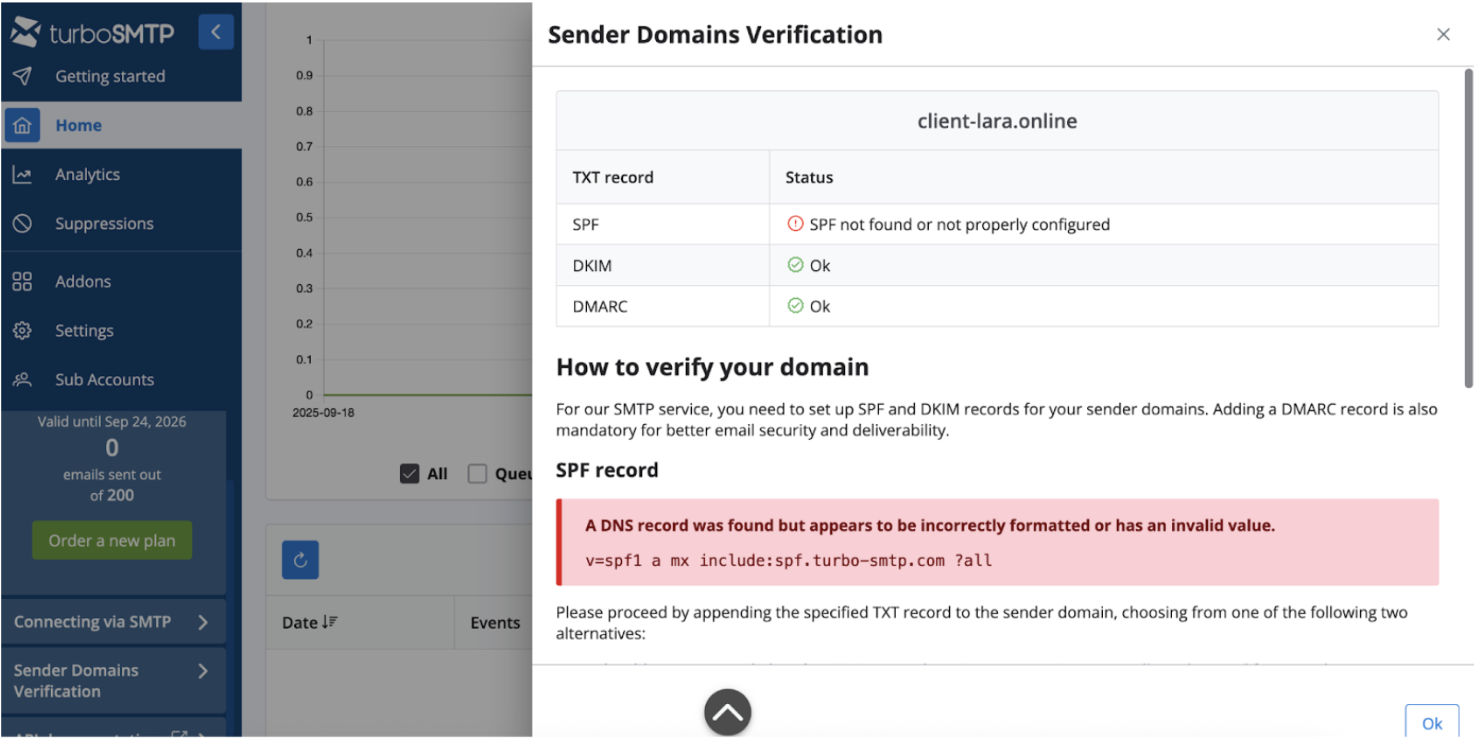Uncheck the All checkbox under chart
This screenshot has width=1474, height=740.
409,474
